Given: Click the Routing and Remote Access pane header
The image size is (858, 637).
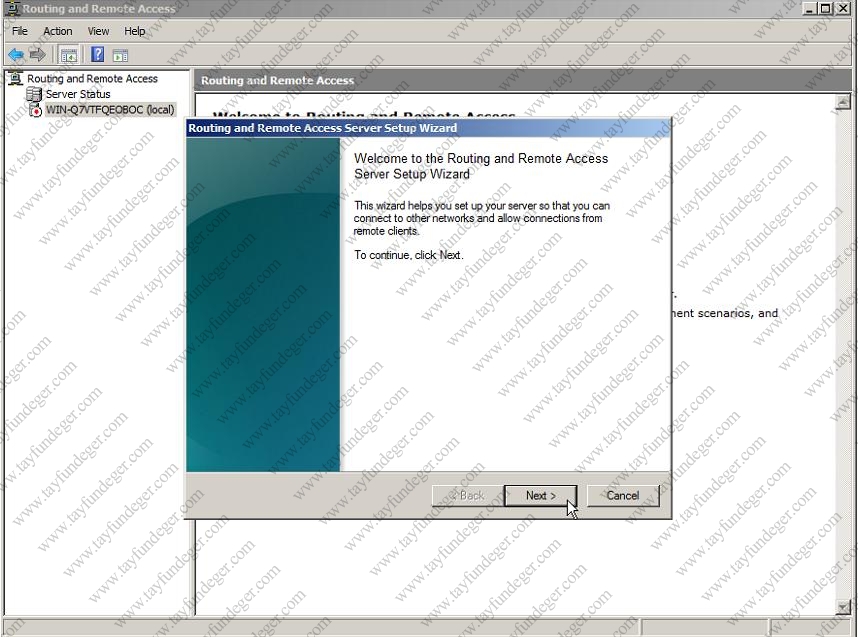Looking at the screenshot, I should [x=523, y=80].
